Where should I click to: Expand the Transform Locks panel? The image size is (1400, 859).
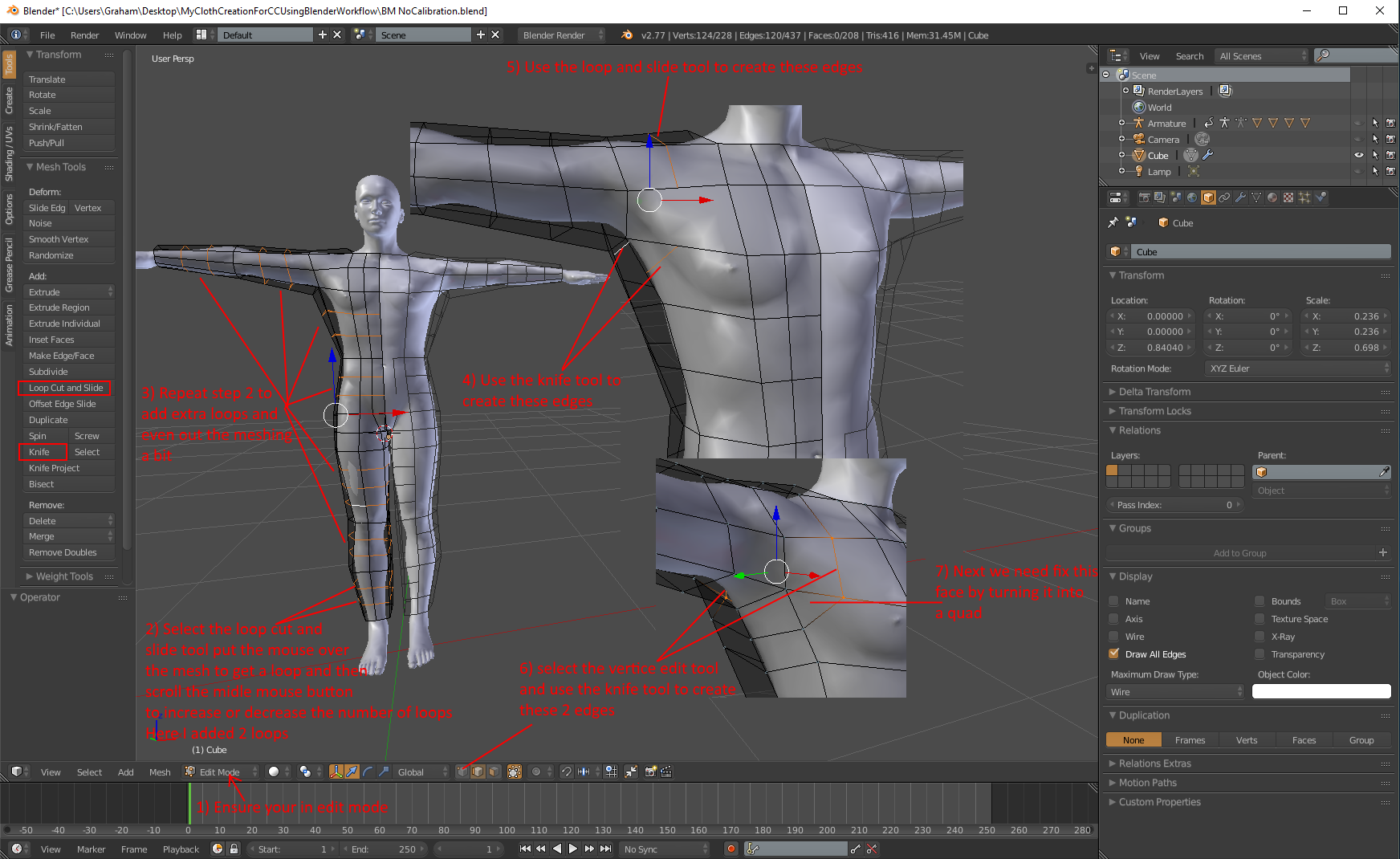1154,410
